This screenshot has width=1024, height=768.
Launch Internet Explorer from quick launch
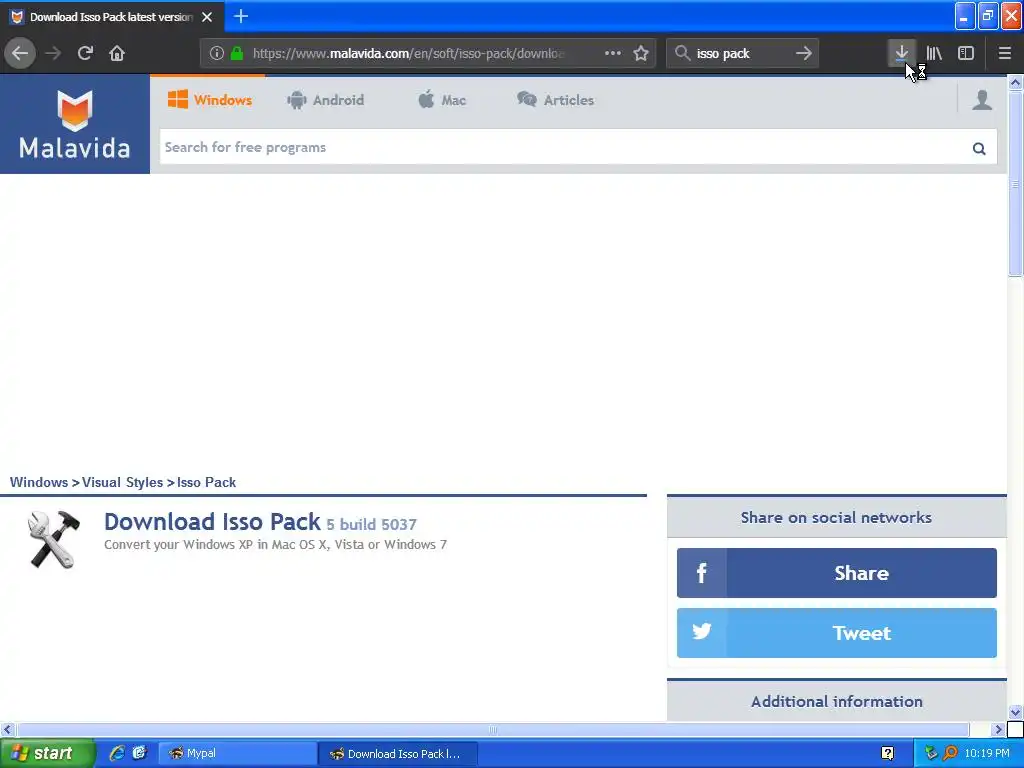click(118, 753)
